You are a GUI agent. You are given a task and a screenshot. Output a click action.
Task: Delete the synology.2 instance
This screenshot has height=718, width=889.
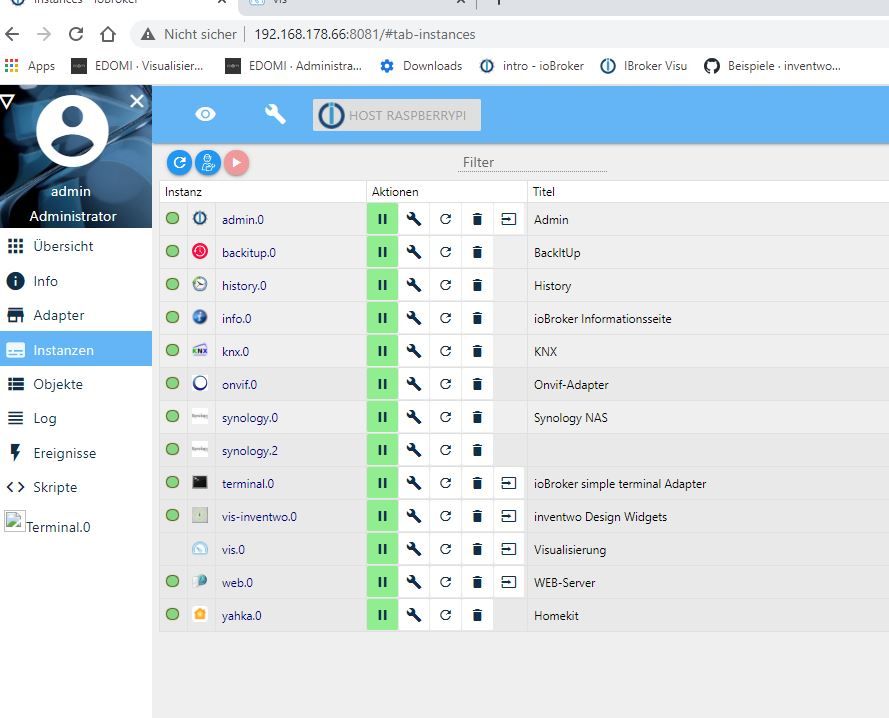pos(477,450)
